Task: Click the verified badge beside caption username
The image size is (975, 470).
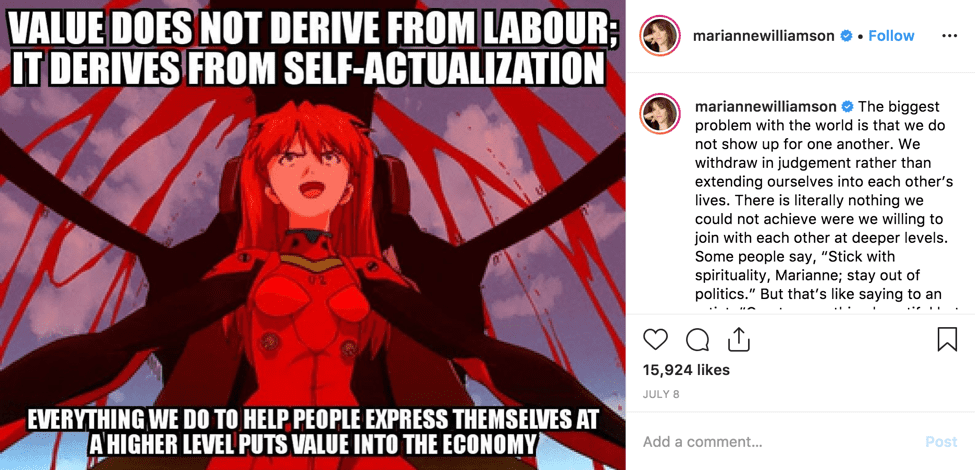Action: (848, 106)
